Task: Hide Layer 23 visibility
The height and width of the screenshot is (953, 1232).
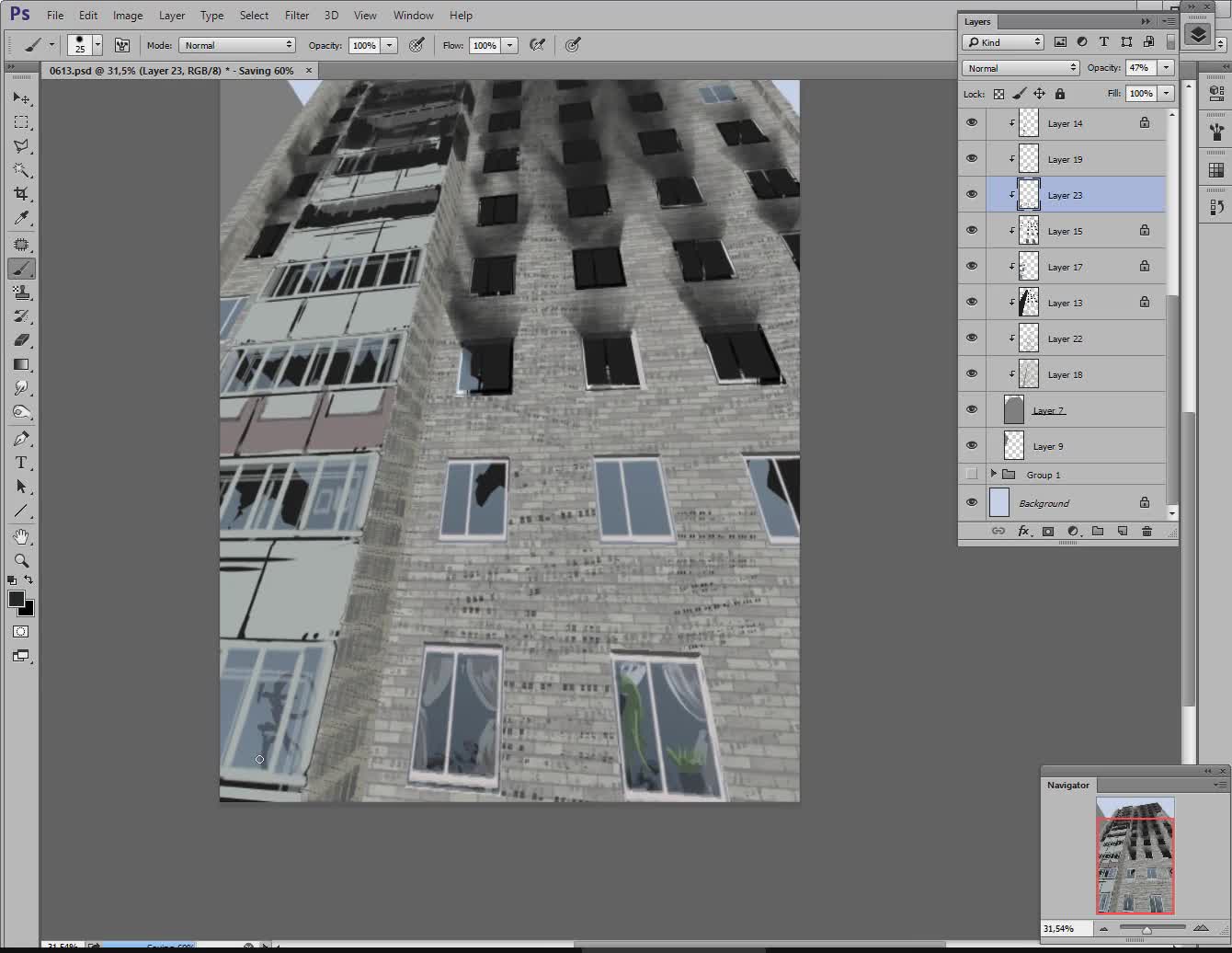Action: (x=972, y=194)
